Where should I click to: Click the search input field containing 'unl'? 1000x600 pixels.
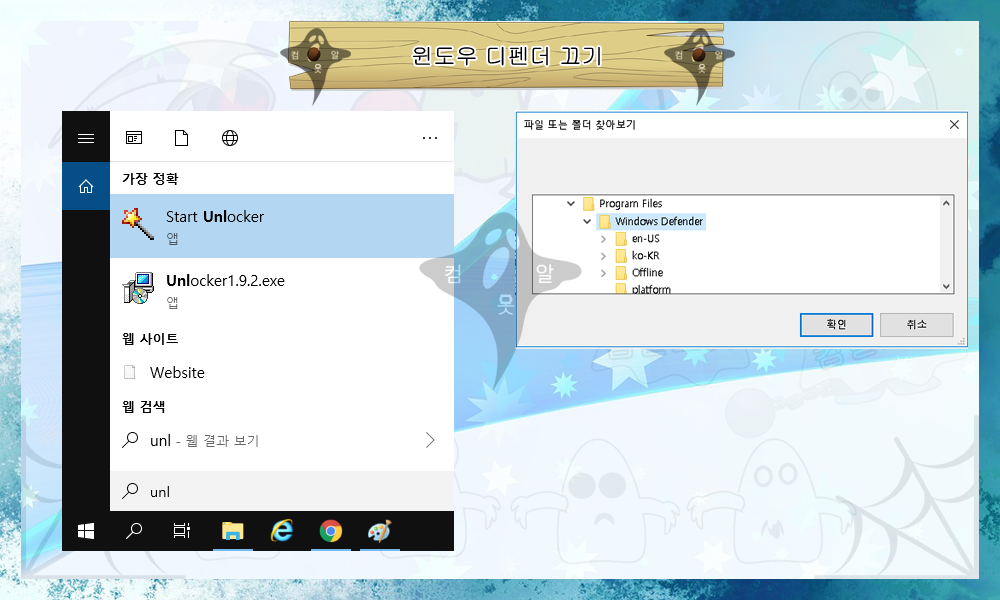282,491
